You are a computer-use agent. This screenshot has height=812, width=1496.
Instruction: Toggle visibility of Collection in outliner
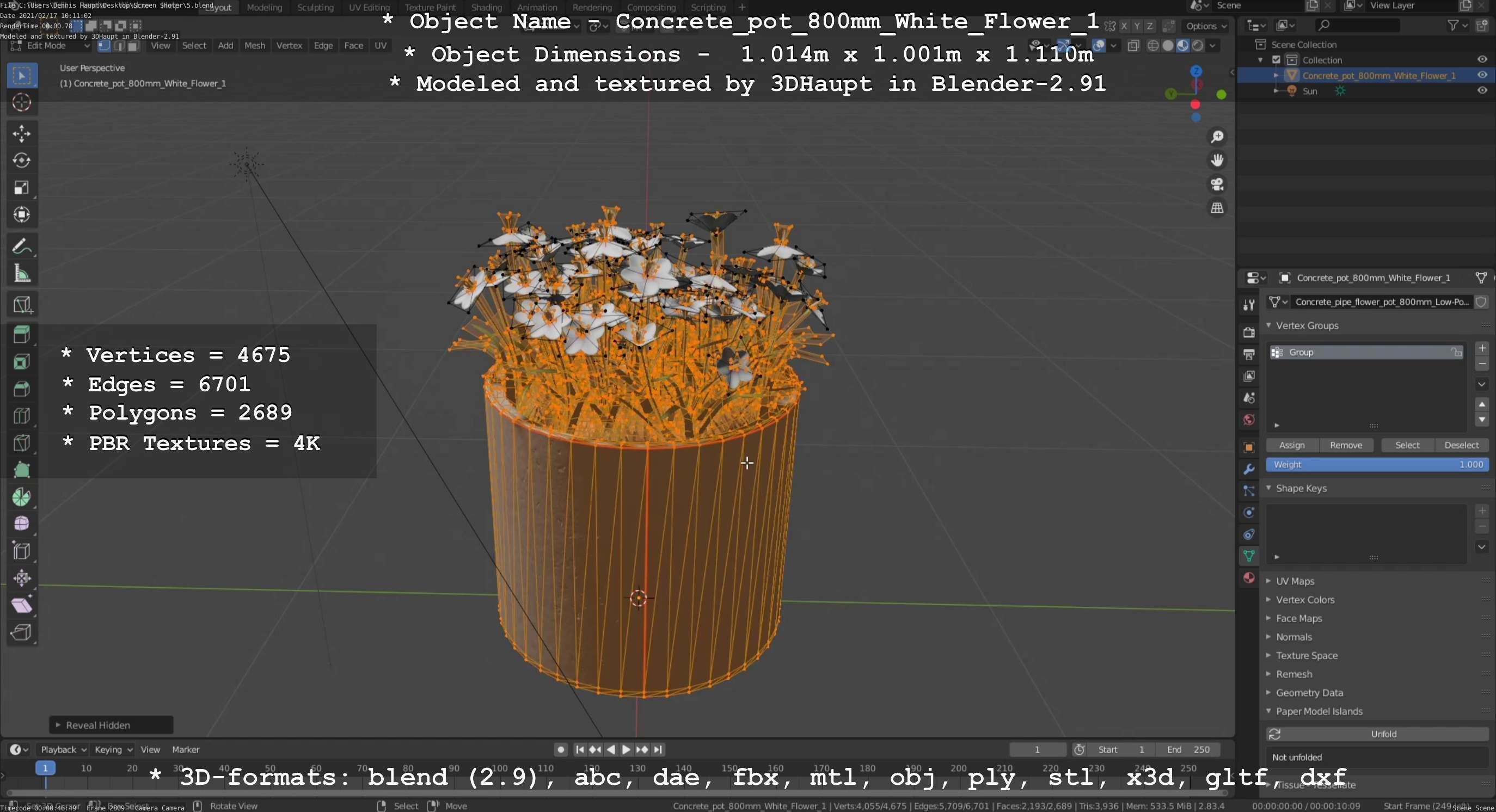tap(1482, 60)
